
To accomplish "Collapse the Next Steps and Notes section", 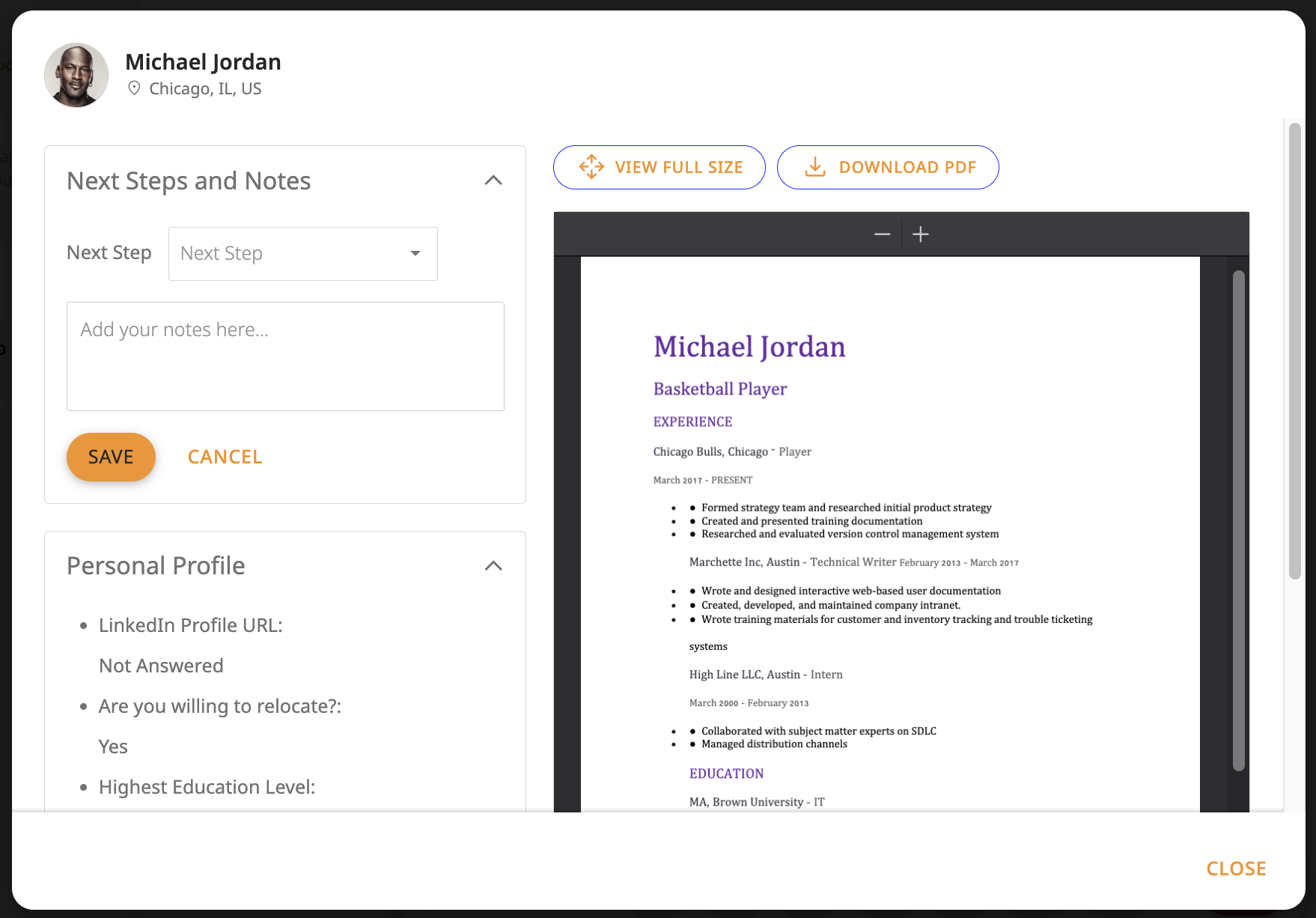I will [x=493, y=180].
